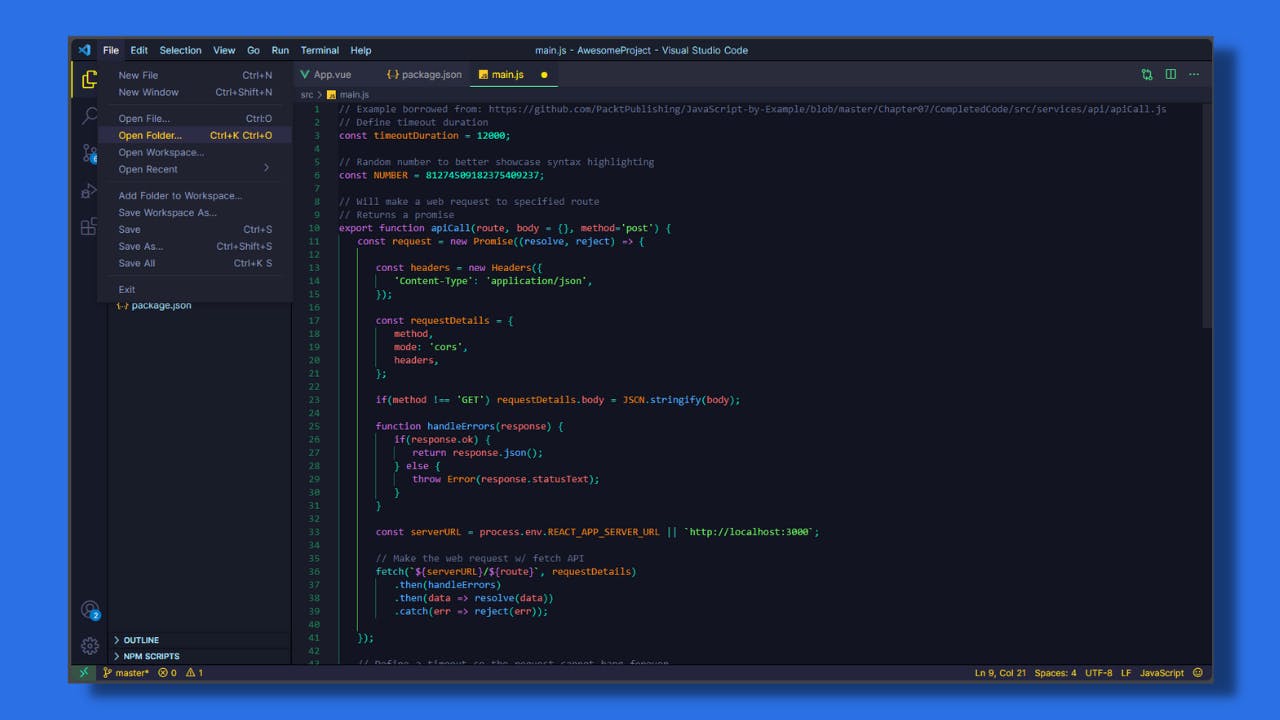The image size is (1280, 720).
Task: Click the warnings count in status bar
Action: 194,673
